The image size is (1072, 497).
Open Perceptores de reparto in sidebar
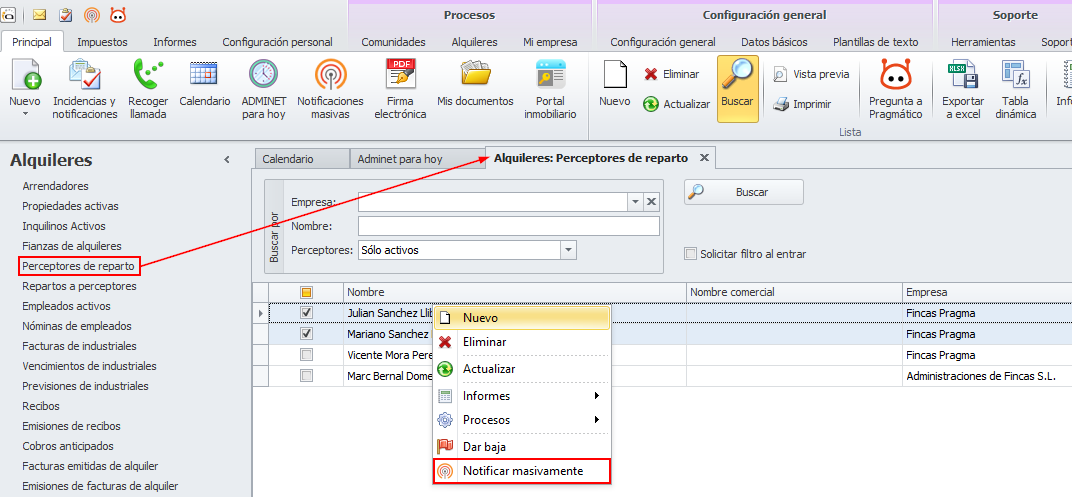pos(79,265)
